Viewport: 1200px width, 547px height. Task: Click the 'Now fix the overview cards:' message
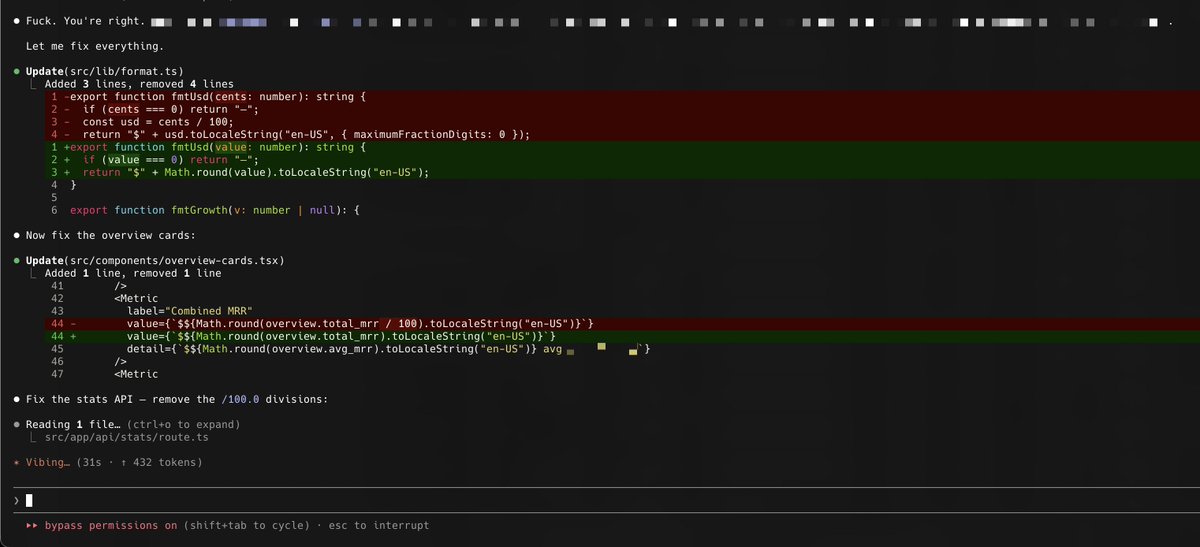113,235
